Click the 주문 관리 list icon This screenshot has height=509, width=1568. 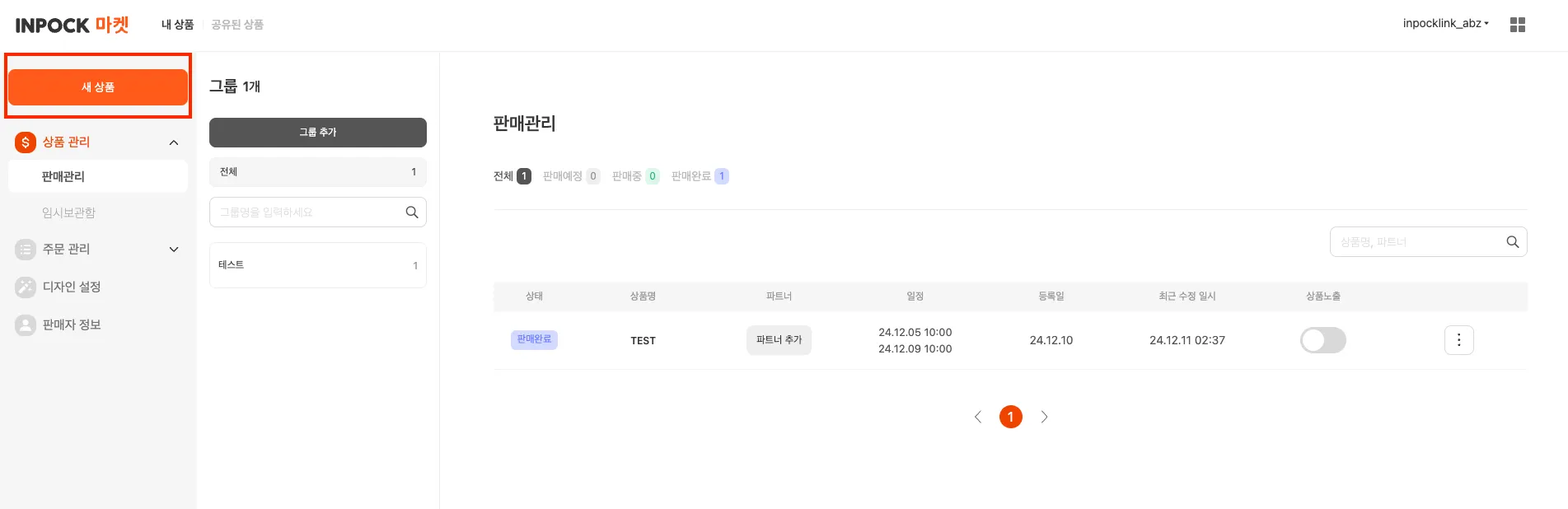coord(26,249)
